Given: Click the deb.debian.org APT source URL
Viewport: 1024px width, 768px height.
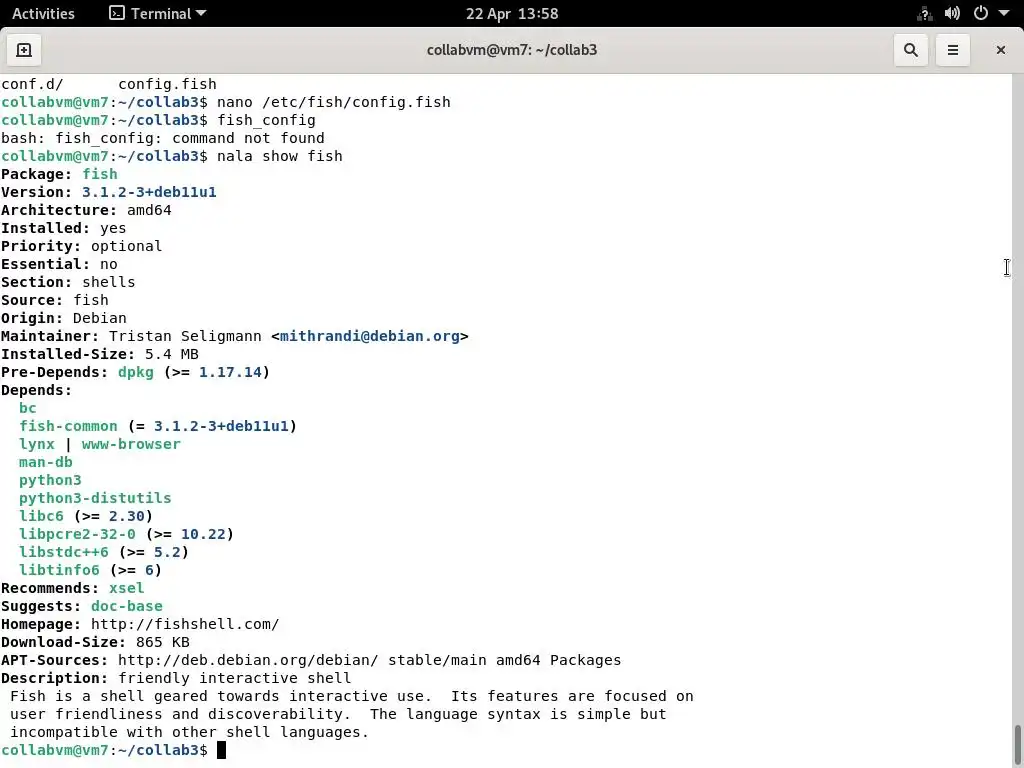Looking at the screenshot, I should [x=248, y=660].
